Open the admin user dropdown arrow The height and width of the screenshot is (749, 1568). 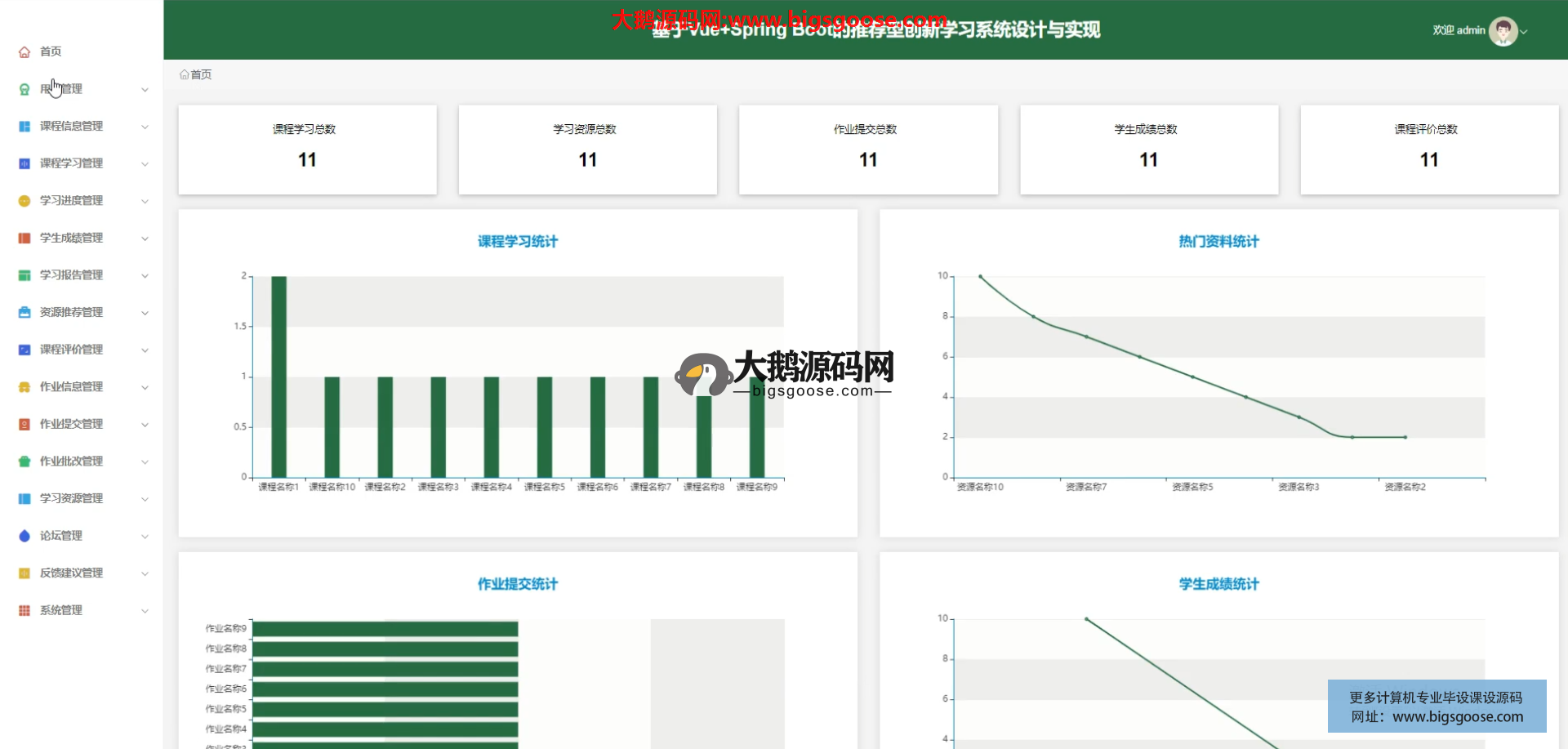[x=1524, y=32]
